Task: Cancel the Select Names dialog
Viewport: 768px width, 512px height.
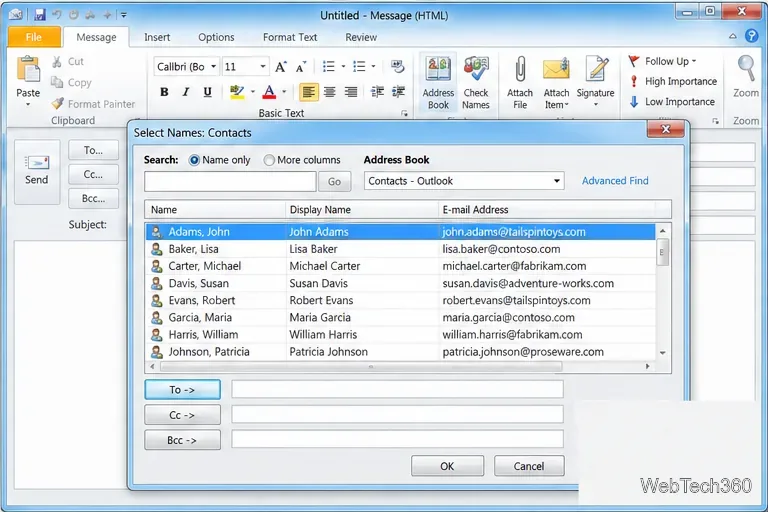Action: (x=529, y=466)
